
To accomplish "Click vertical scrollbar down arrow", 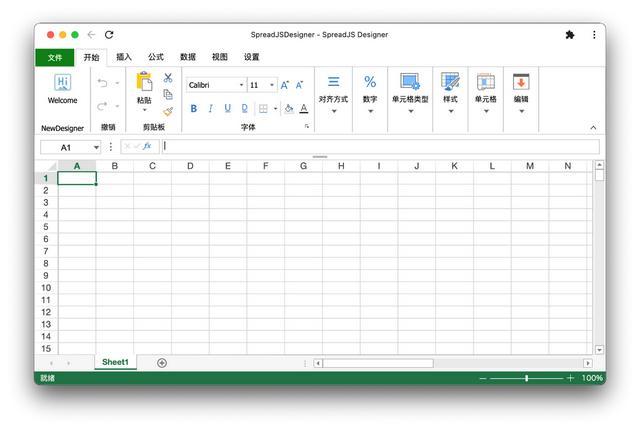I will 599,350.
